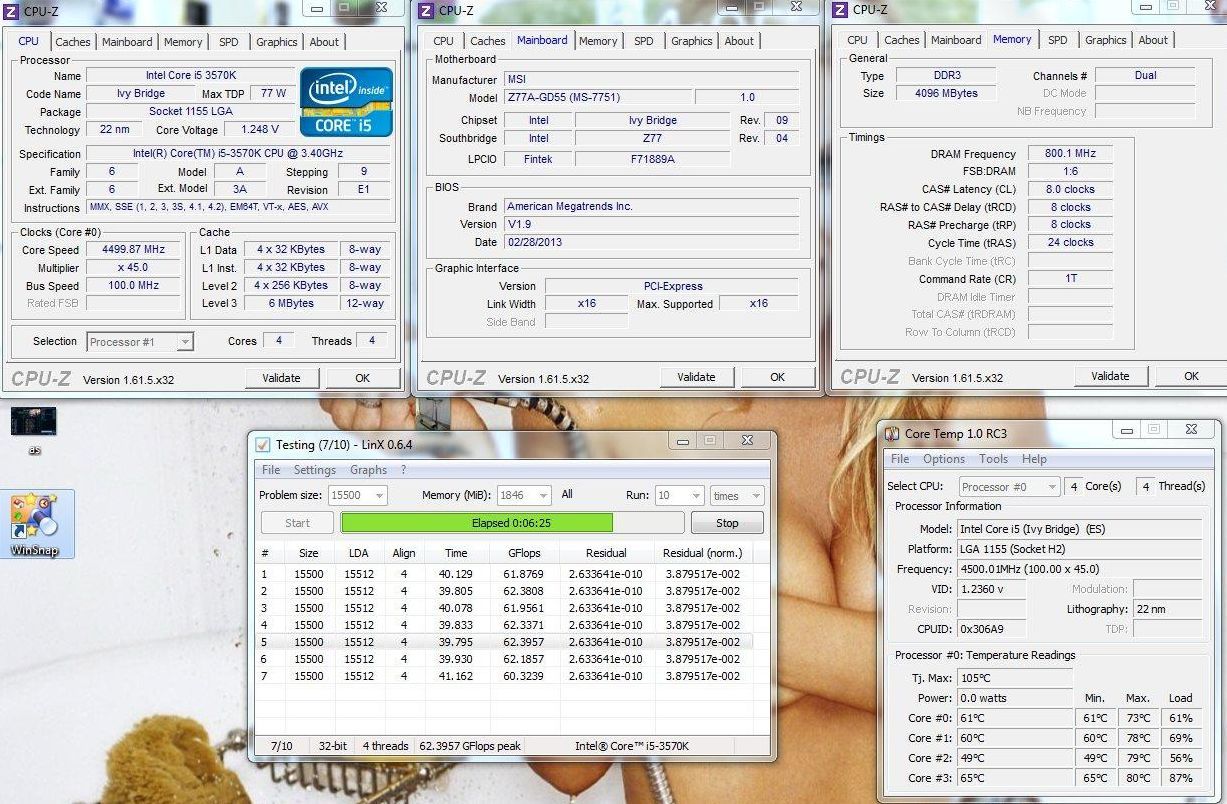Click Validate in the Memory window

pos(1110,376)
